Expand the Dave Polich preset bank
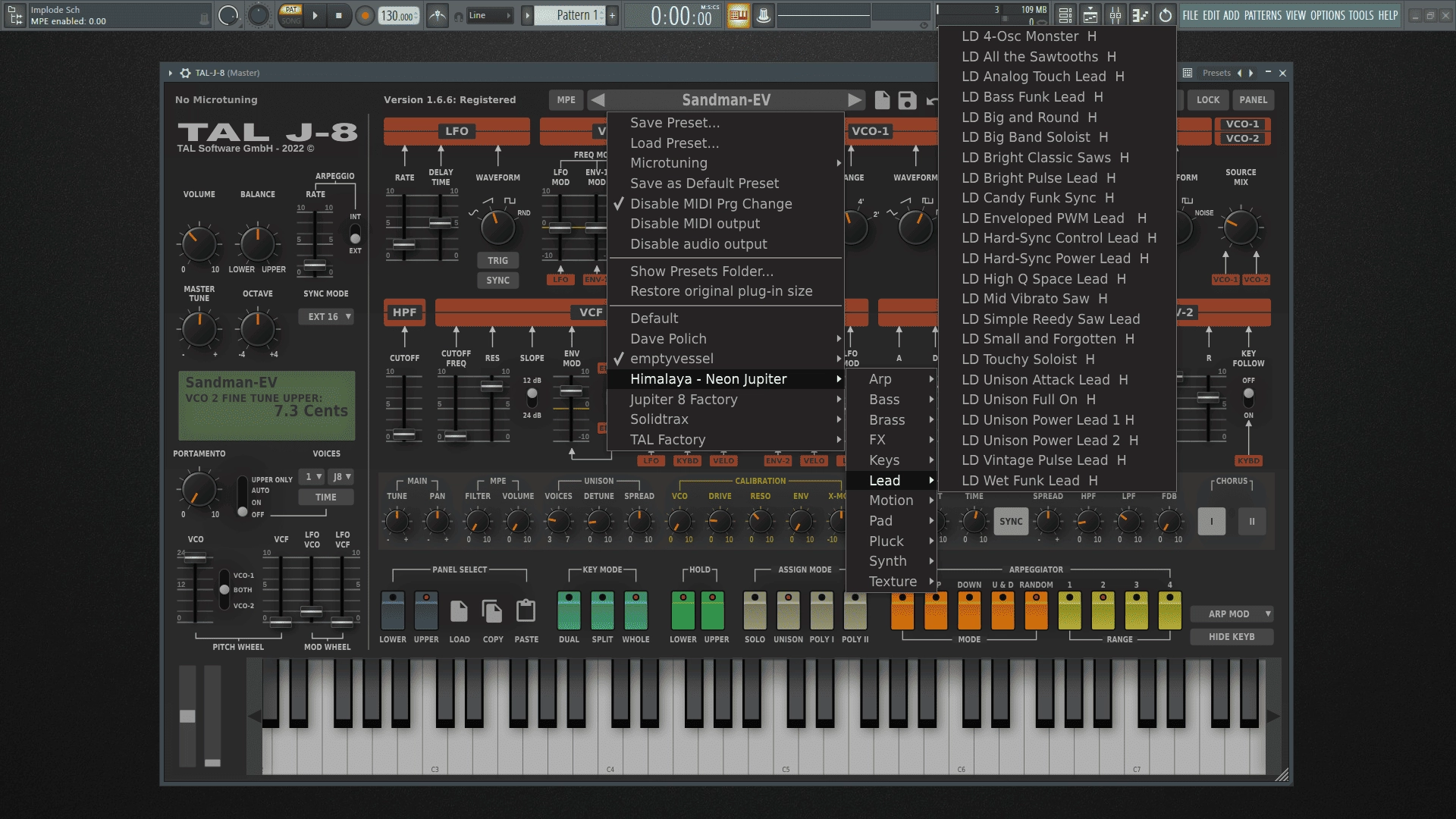Screen dimensions: 1456x819 pyautogui.click(x=726, y=339)
